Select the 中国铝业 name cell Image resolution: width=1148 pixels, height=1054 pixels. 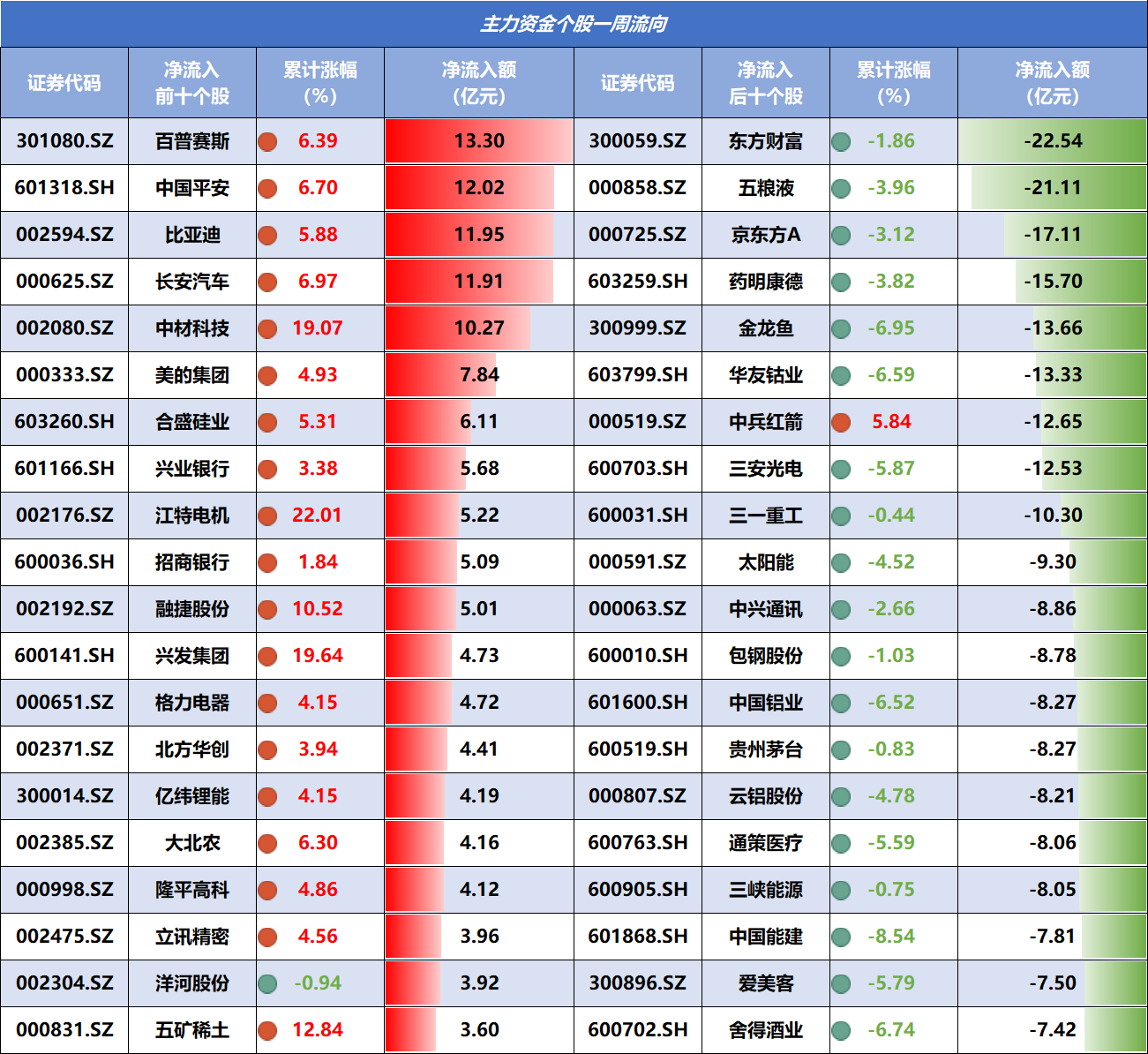pos(766,703)
